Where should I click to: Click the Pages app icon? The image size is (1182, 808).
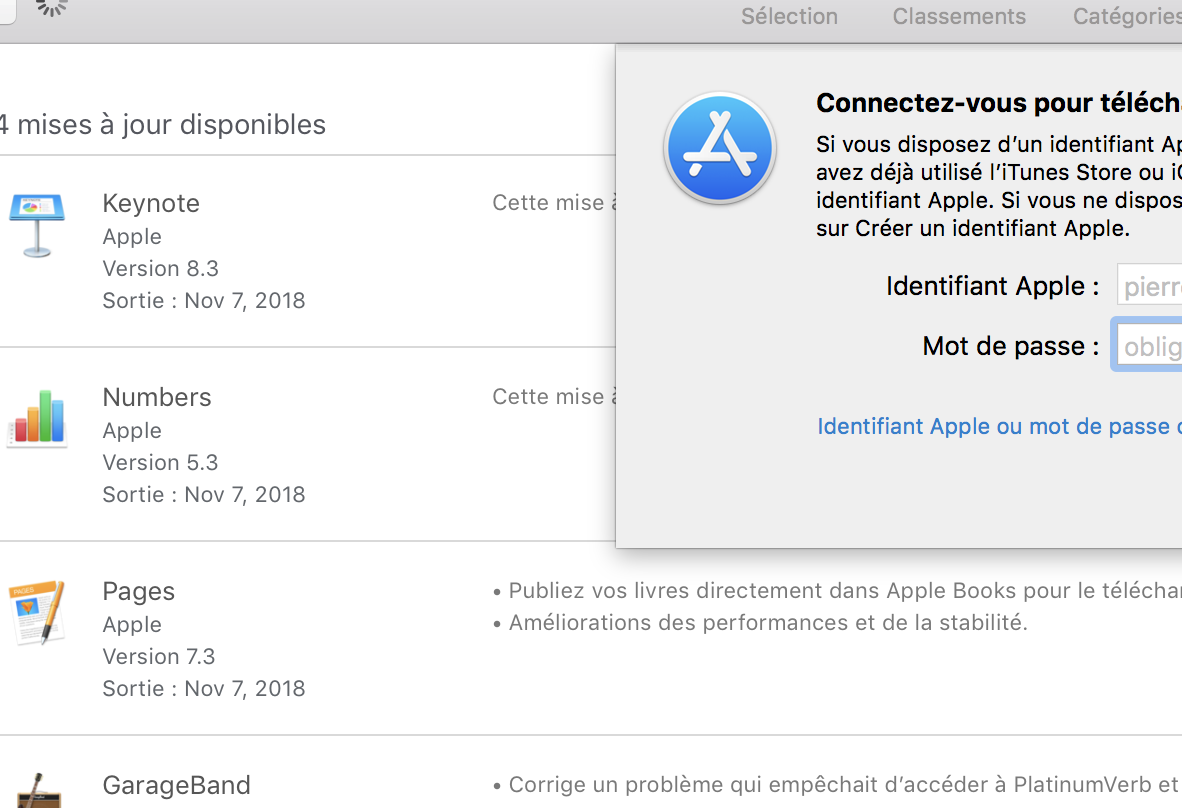(37, 611)
